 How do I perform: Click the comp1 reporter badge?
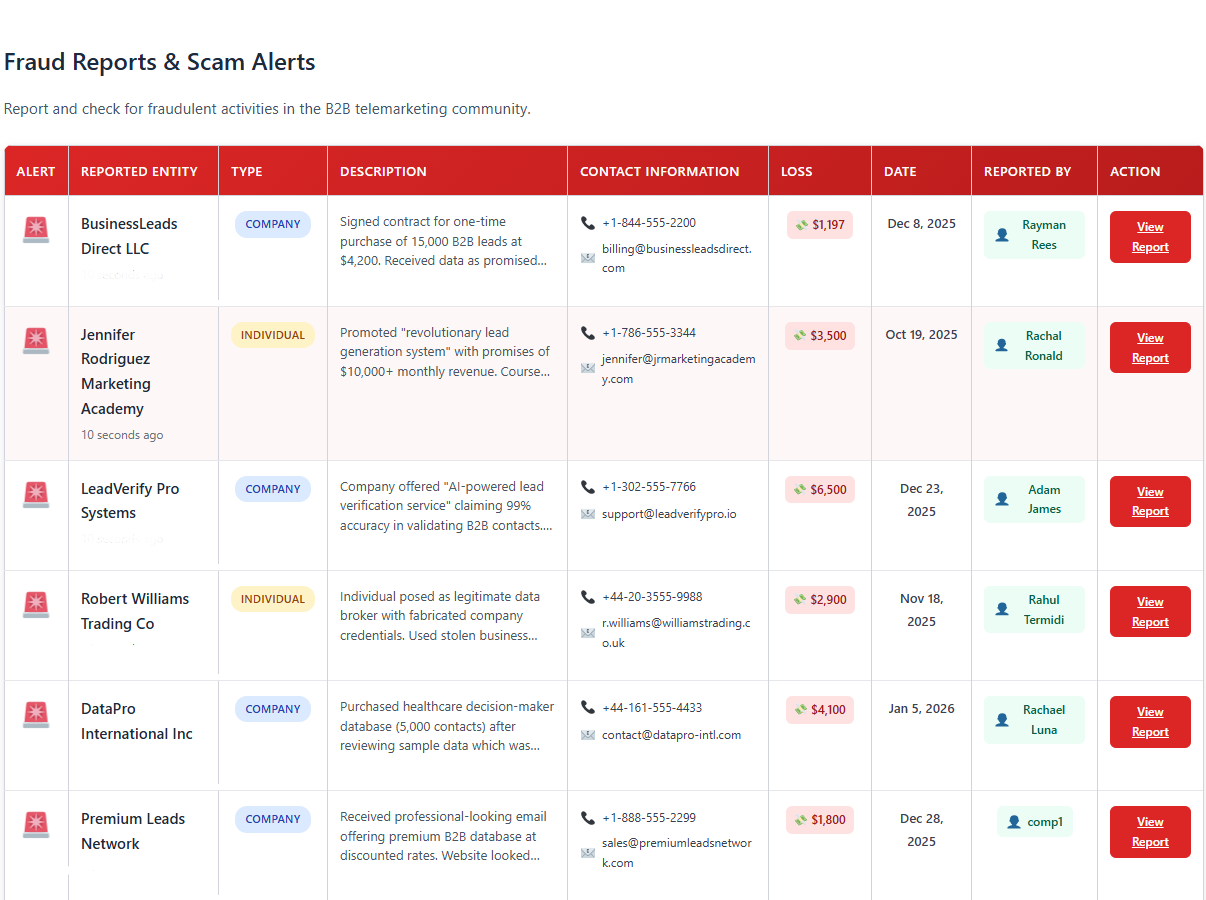1034,821
